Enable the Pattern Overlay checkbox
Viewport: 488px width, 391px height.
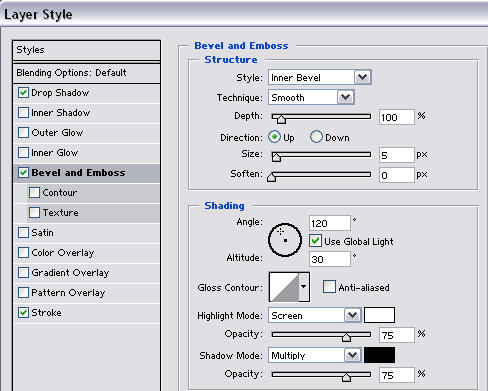pos(23,292)
